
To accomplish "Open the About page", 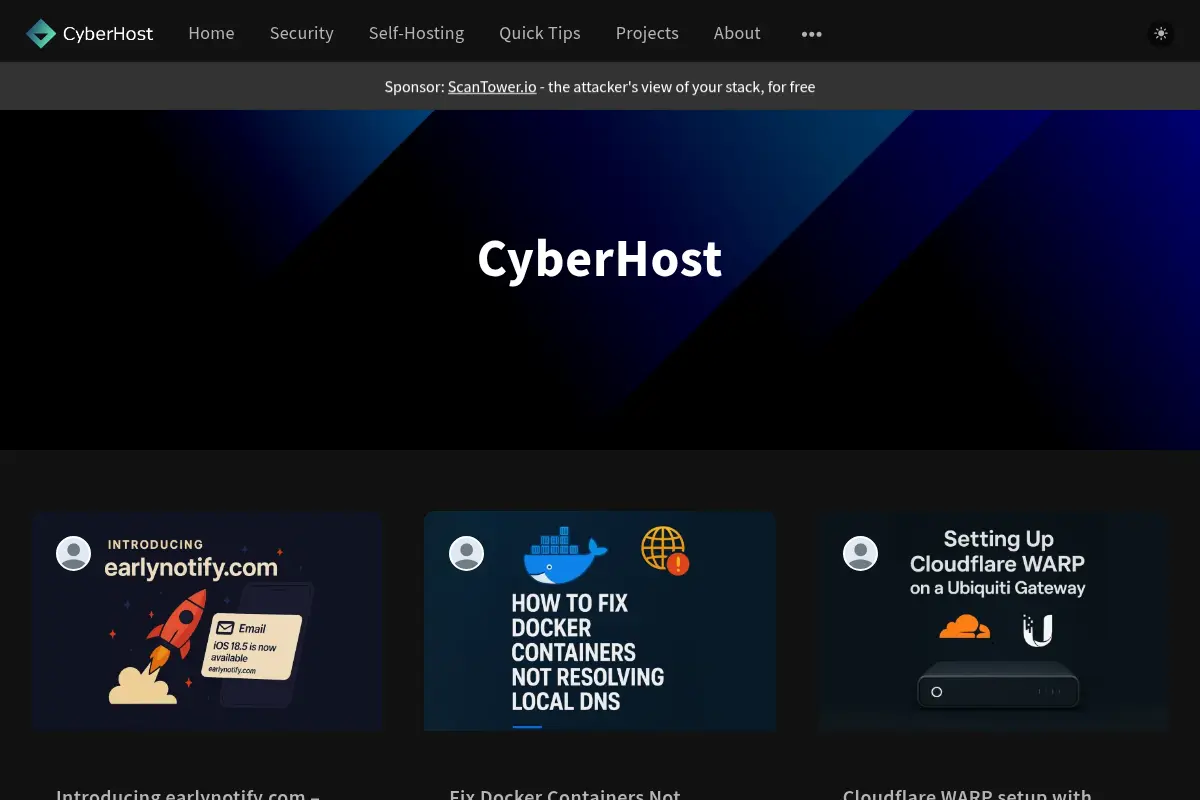I will pyautogui.click(x=737, y=33).
